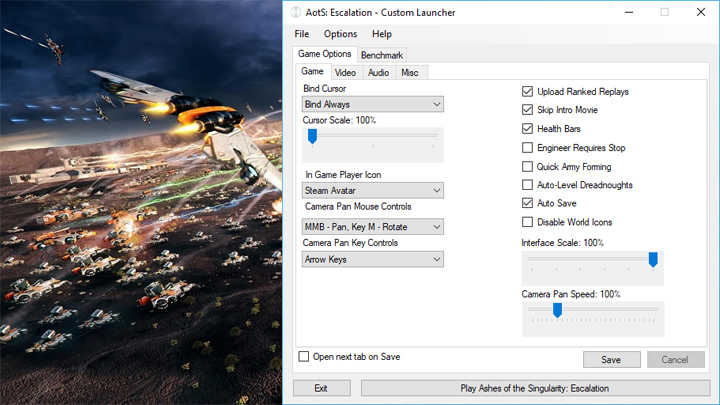
Task: Select the Misc sub-tab
Action: [410, 73]
